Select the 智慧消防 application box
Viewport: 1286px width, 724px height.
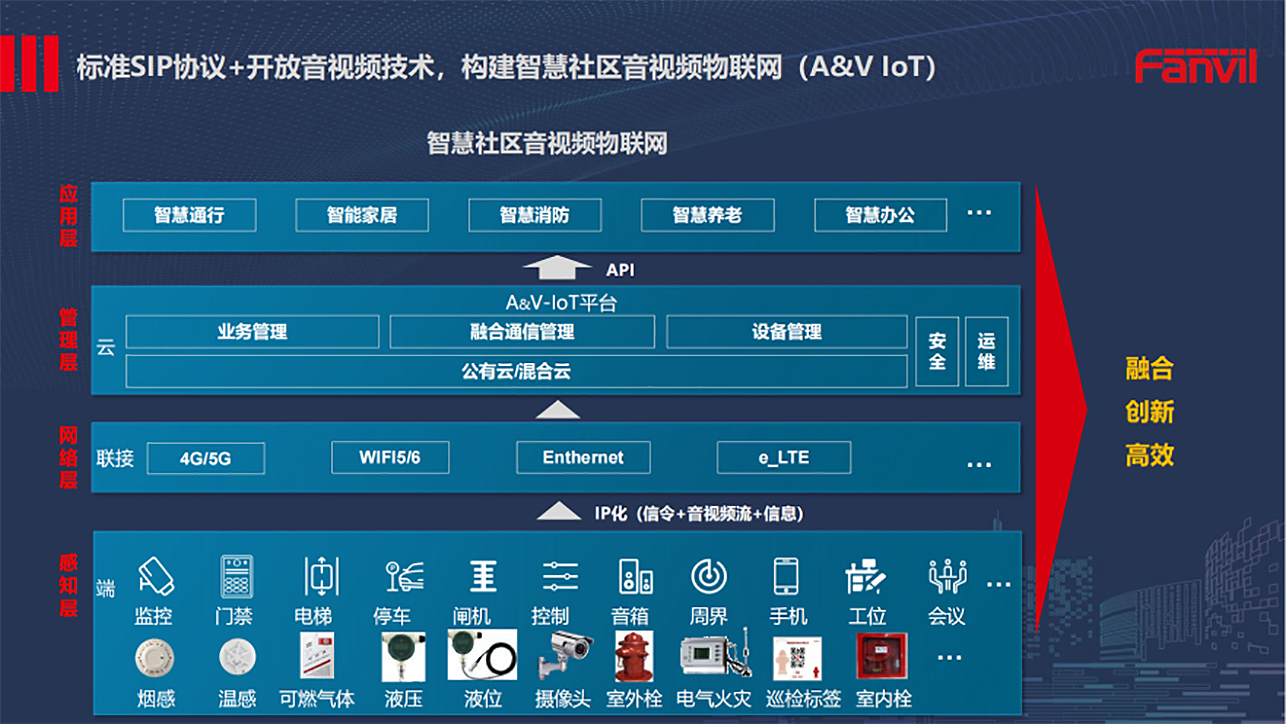534,215
